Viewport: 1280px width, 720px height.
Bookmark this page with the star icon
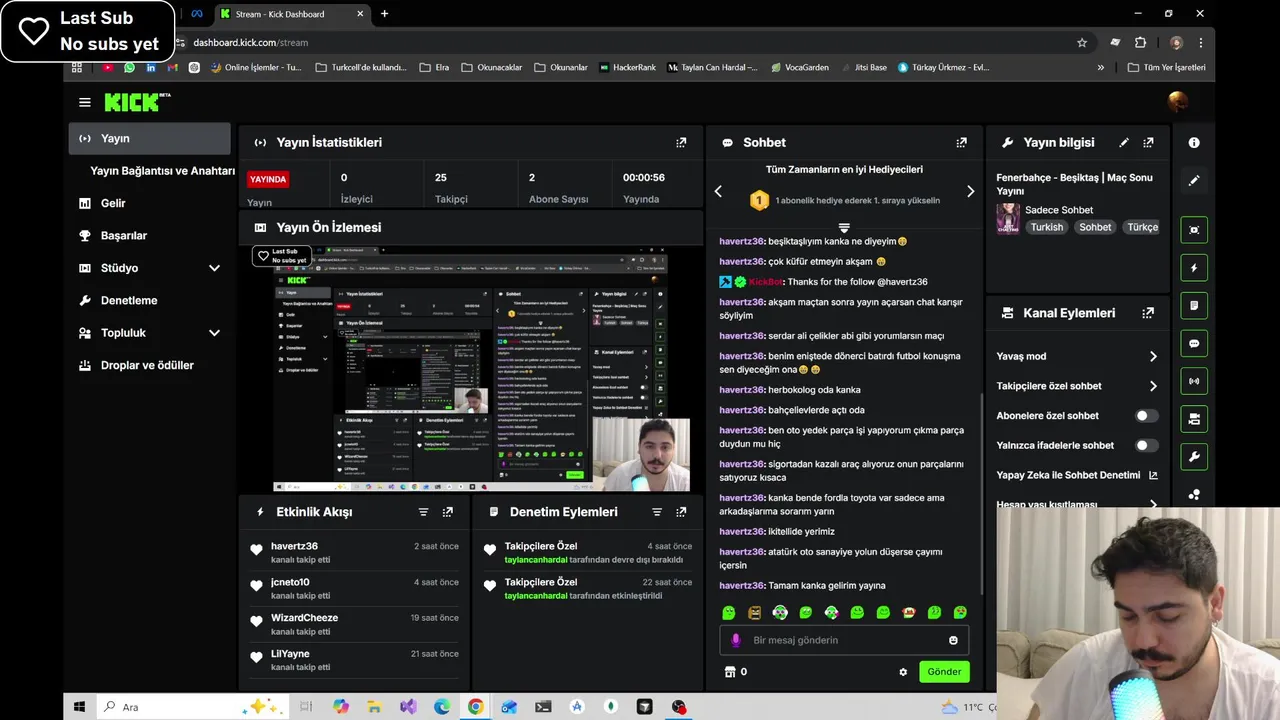(1082, 43)
